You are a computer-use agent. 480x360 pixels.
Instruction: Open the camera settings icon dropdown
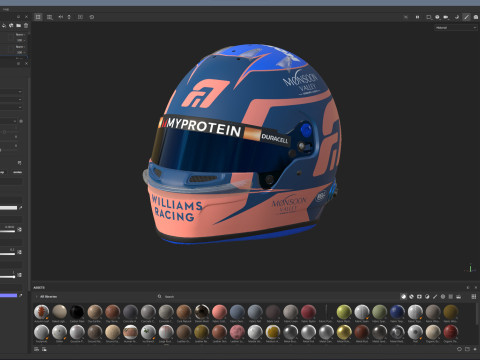pyautogui.click(x=446, y=17)
